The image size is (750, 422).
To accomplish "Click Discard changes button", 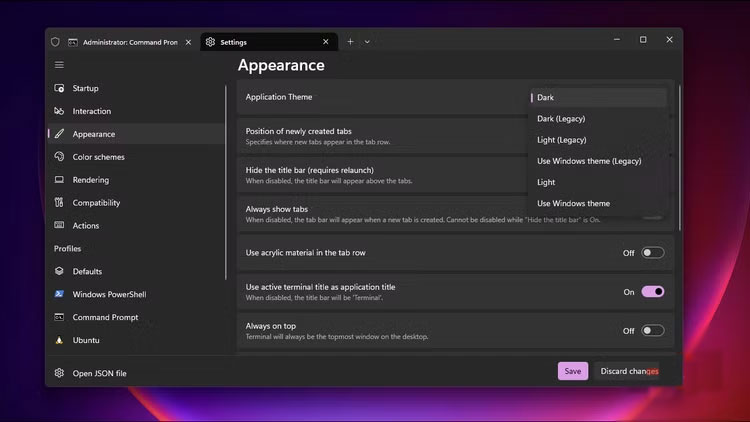I will (629, 371).
